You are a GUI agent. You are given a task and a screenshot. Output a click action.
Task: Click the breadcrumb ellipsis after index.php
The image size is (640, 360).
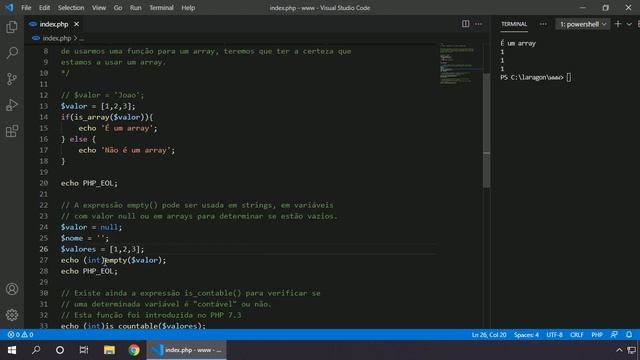(x=81, y=38)
